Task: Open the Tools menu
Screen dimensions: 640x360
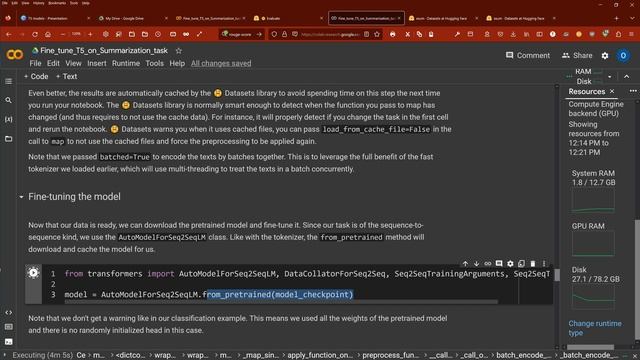Action: tap(154, 63)
